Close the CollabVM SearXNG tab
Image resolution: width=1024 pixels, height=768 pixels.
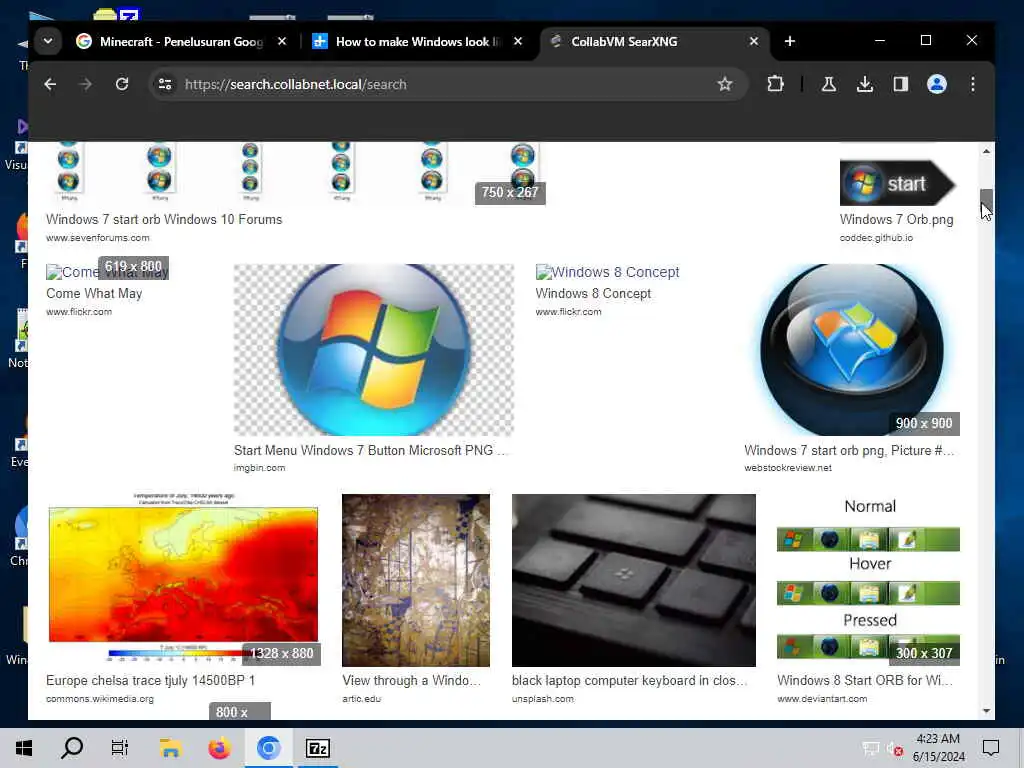click(754, 41)
